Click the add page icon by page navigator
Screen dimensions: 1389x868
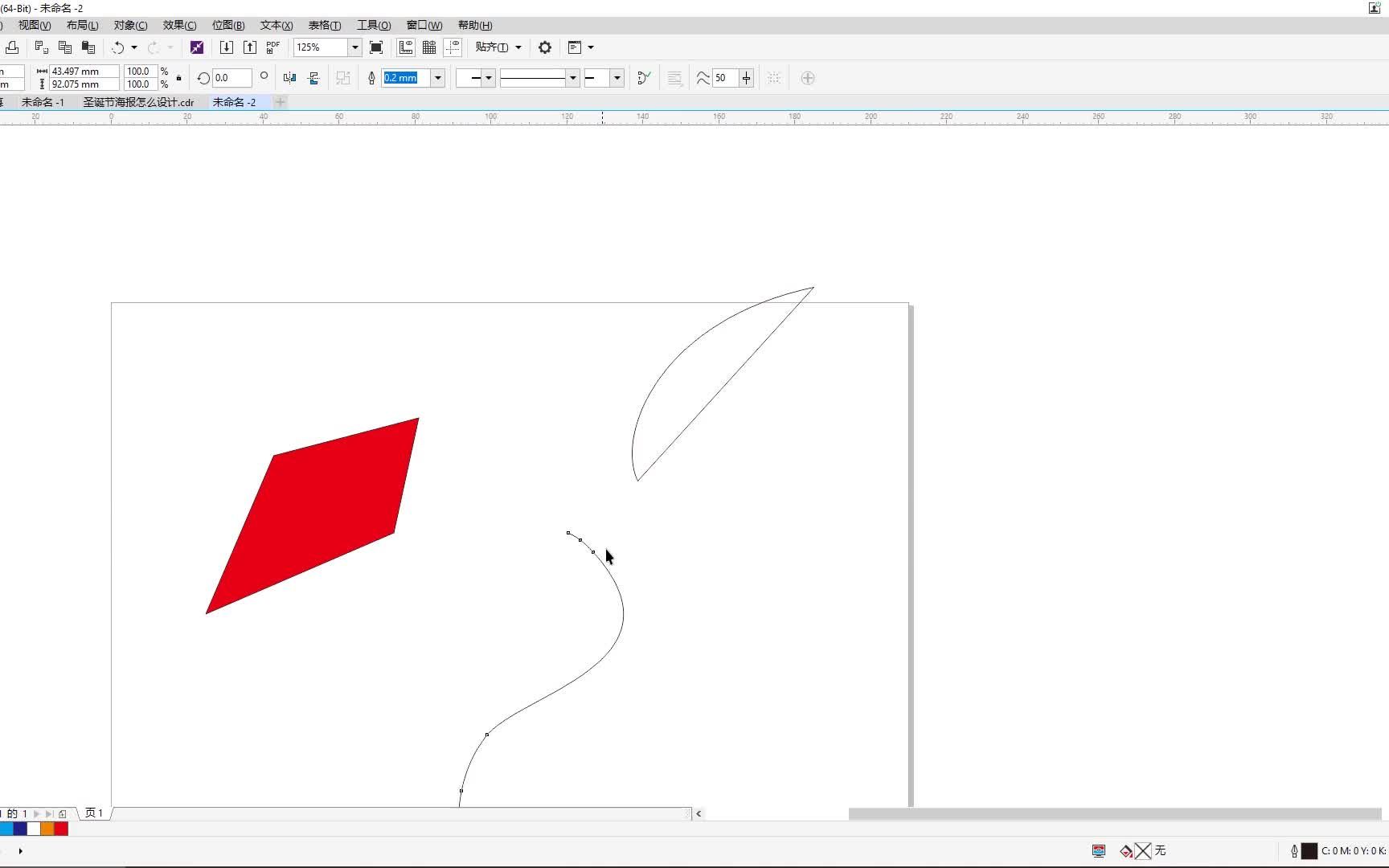[x=63, y=813]
